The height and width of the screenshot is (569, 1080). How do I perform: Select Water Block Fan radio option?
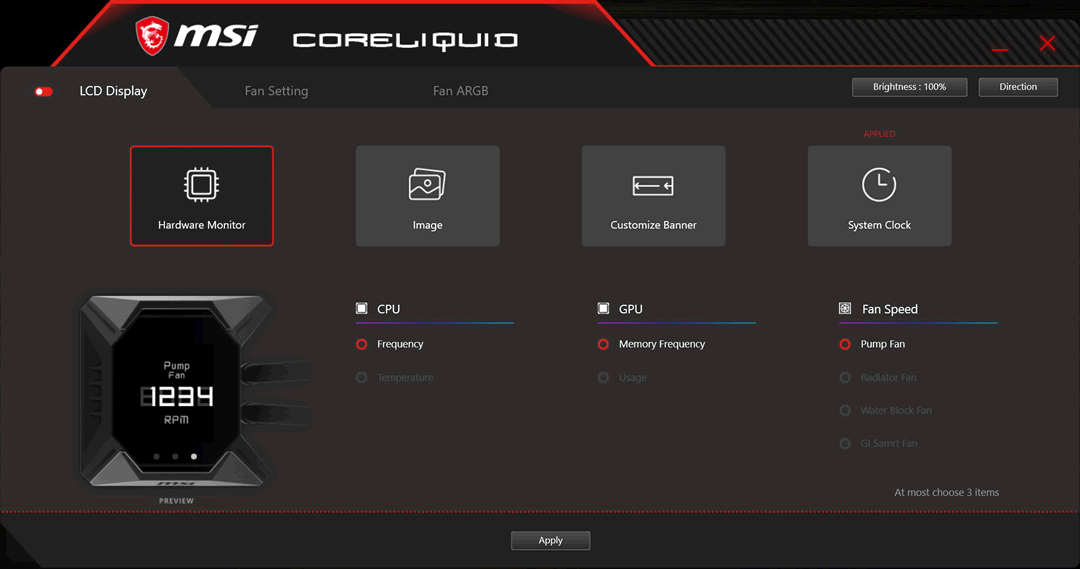pos(845,411)
